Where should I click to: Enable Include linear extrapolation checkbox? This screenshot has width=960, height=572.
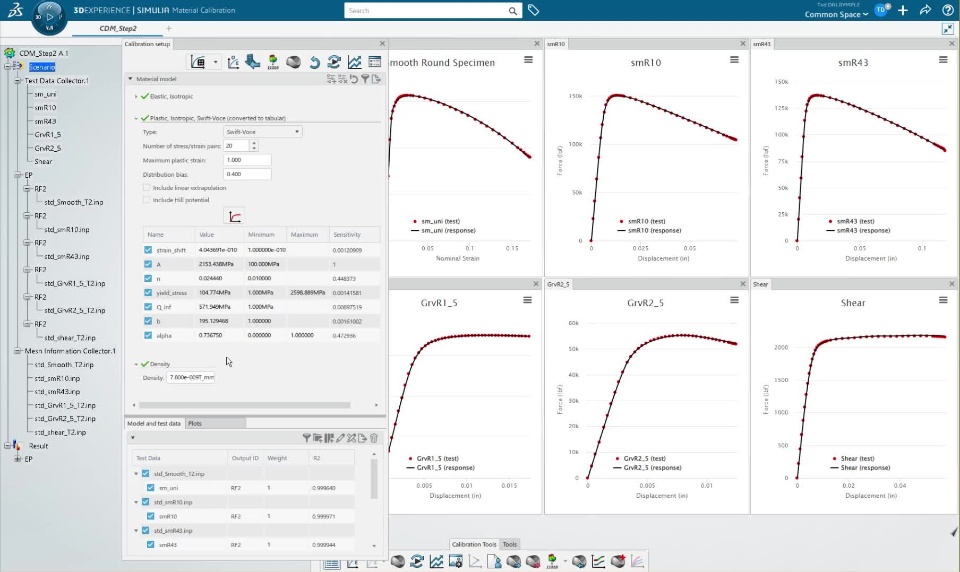146,188
